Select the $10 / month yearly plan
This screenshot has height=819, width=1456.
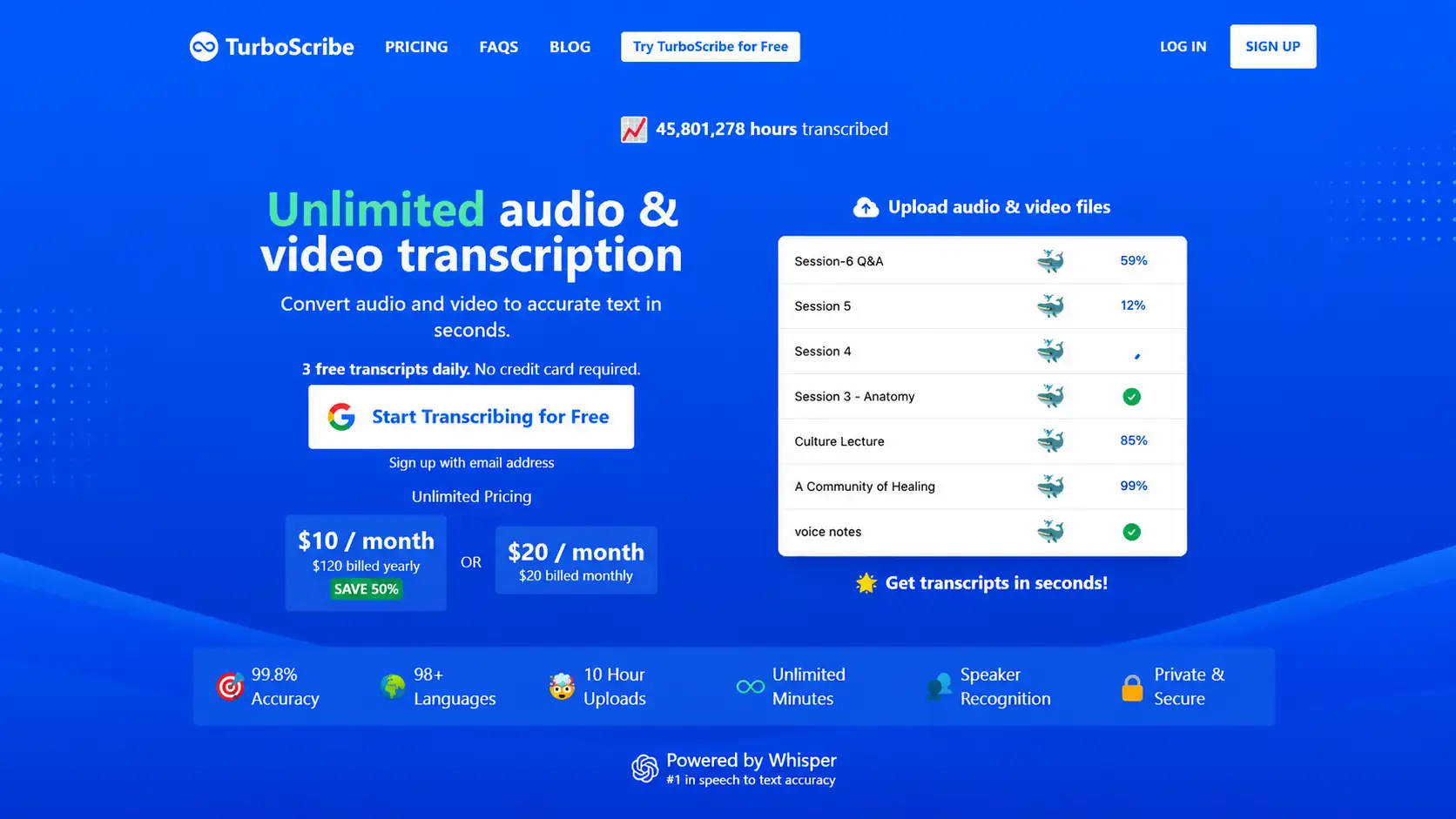[x=366, y=562]
